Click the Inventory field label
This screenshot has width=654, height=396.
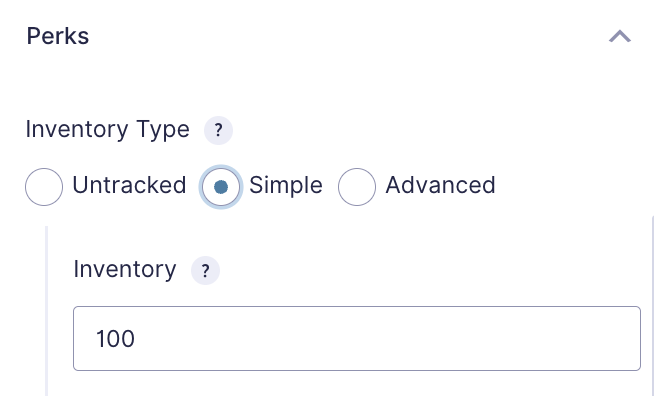[125, 269]
